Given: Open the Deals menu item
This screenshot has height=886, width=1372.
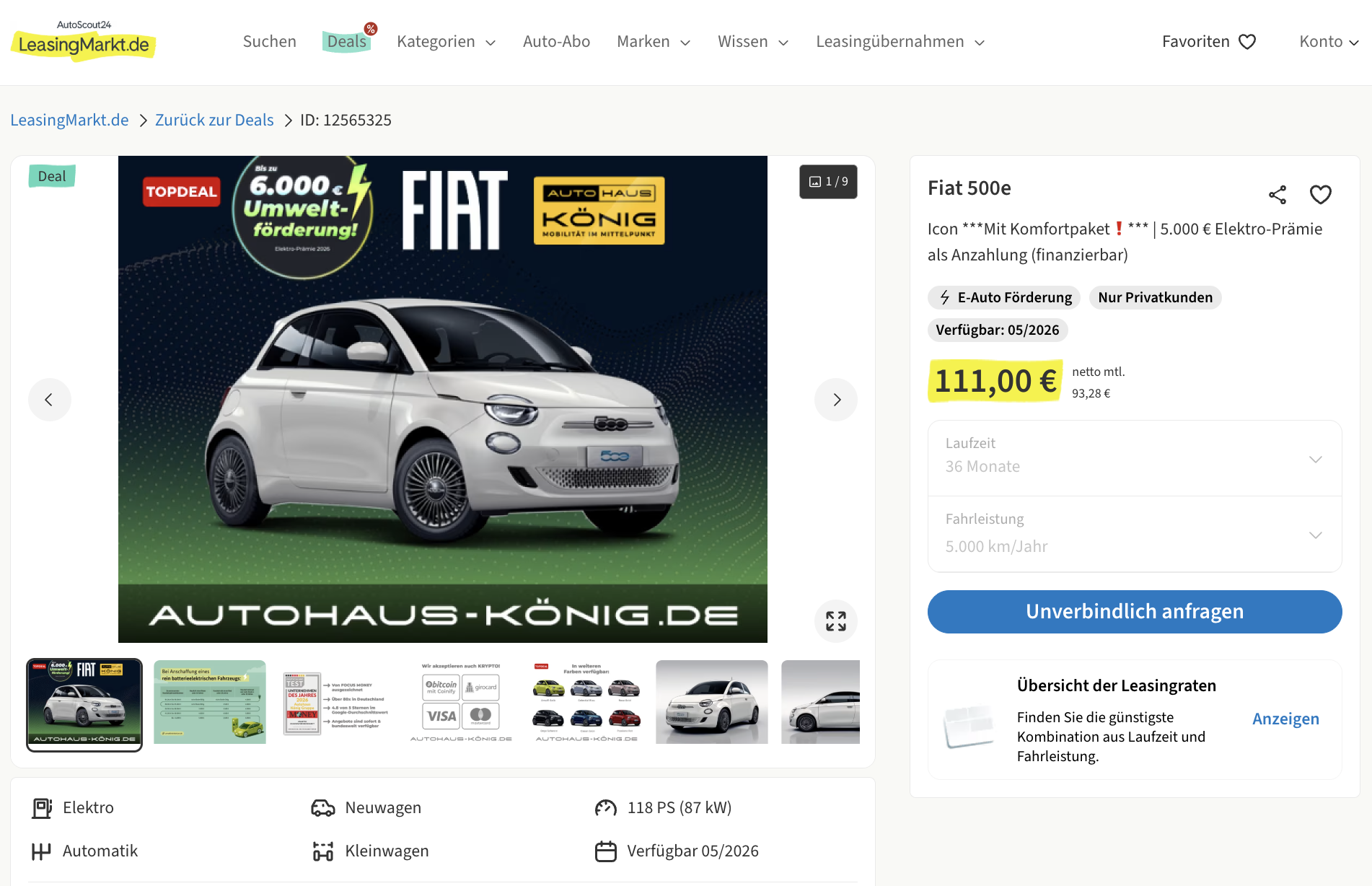Looking at the screenshot, I should (347, 41).
